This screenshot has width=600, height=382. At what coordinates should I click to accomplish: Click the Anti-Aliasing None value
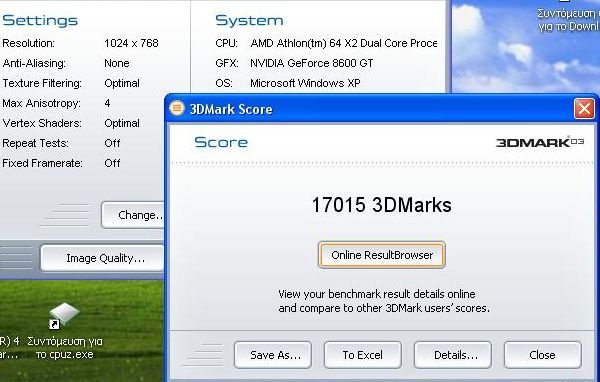click(x=117, y=63)
